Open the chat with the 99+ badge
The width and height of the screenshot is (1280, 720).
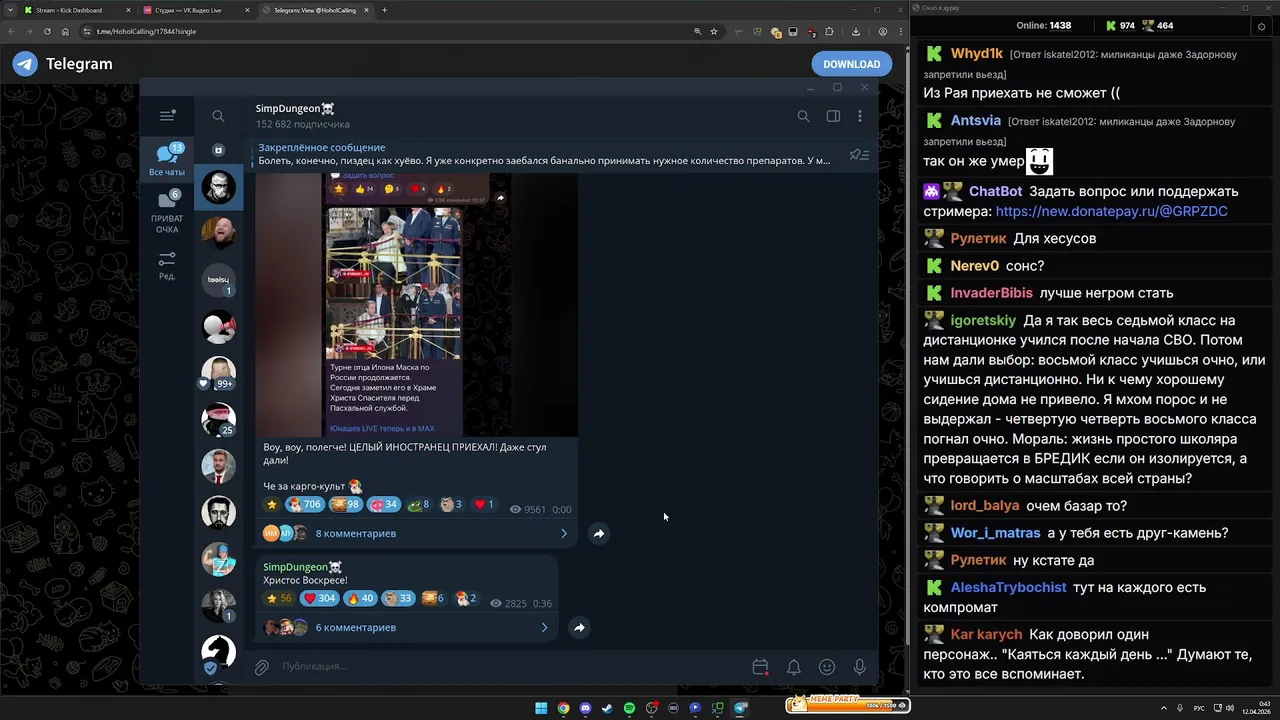coord(218,373)
